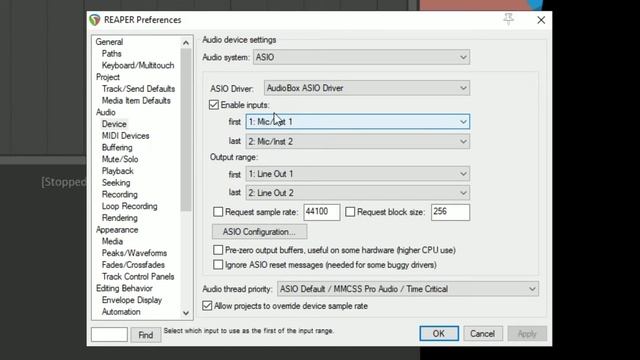Toggle Allow projects to override device sample rate

tap(207, 306)
